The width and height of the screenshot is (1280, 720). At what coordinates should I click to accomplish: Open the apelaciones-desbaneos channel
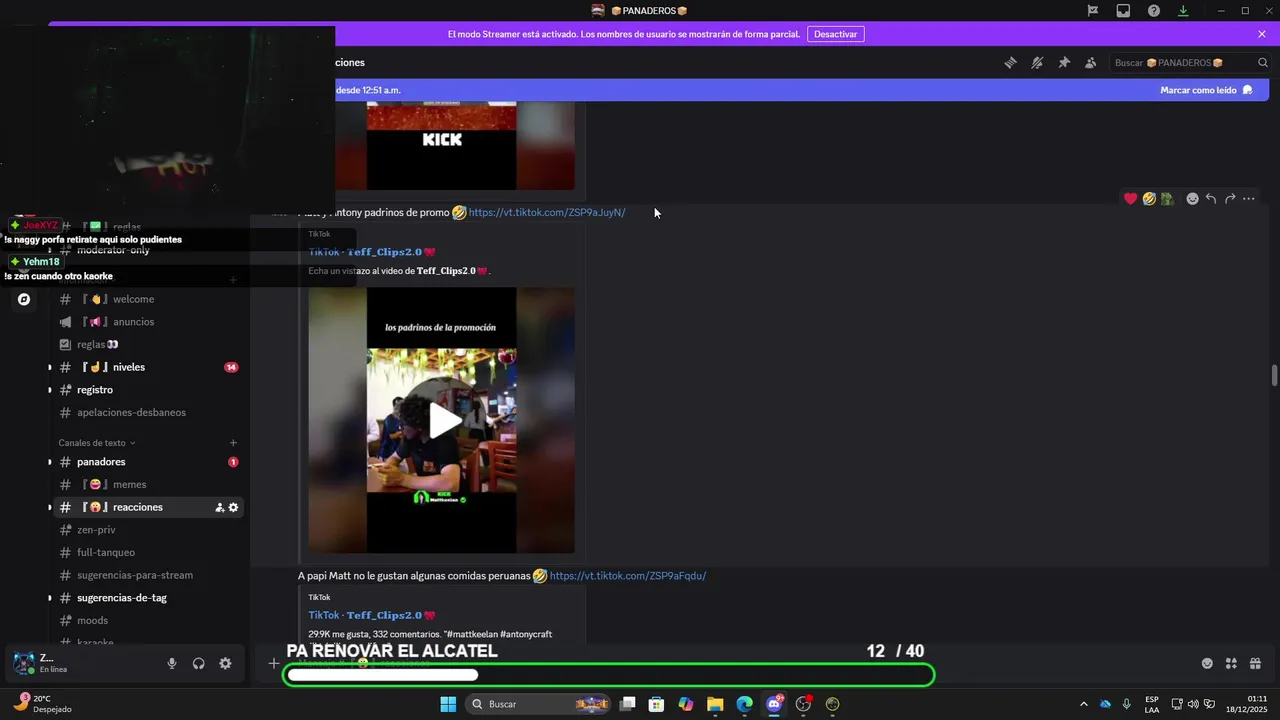tap(131, 412)
